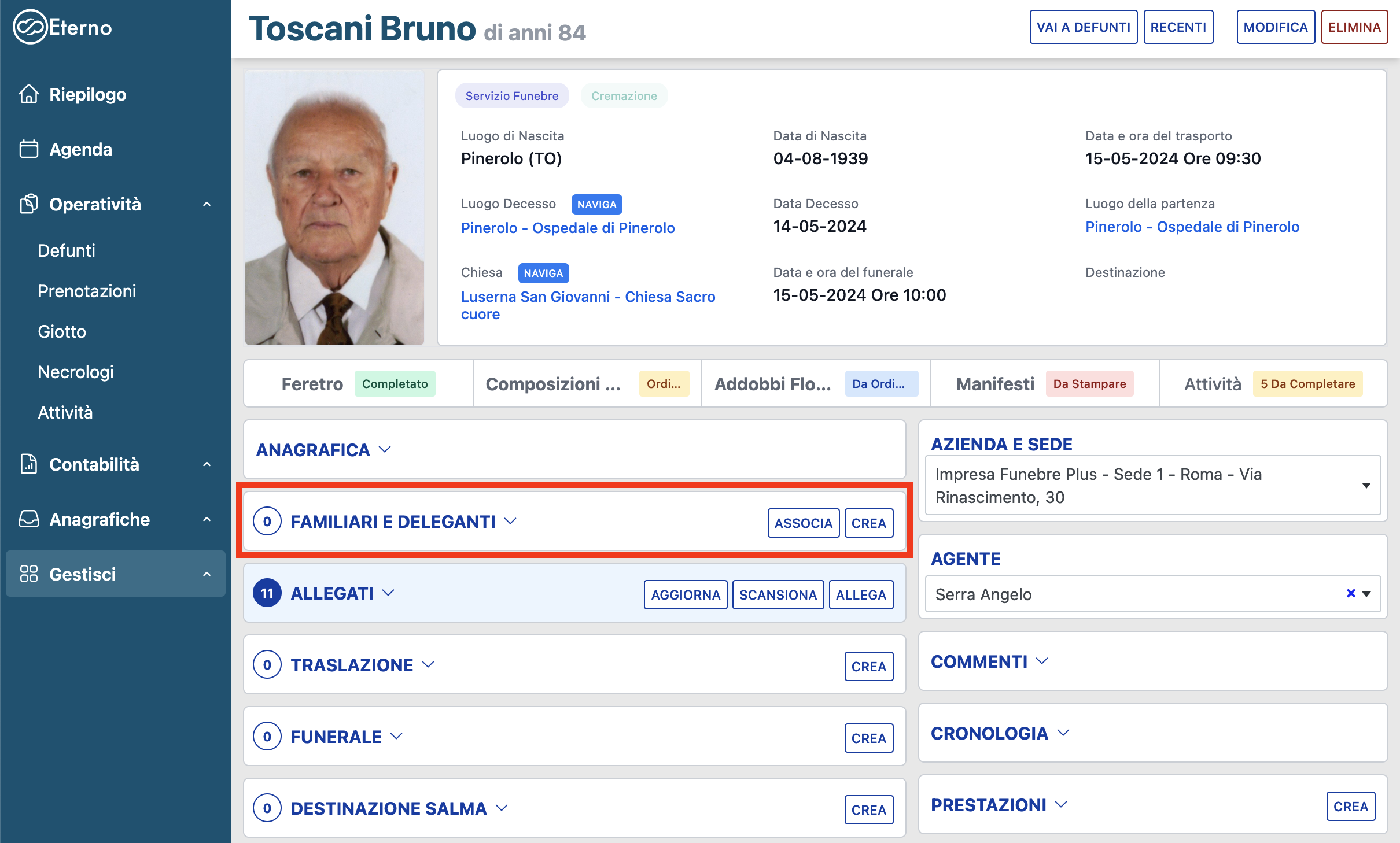Click the Eterno logo icon

tap(30, 27)
